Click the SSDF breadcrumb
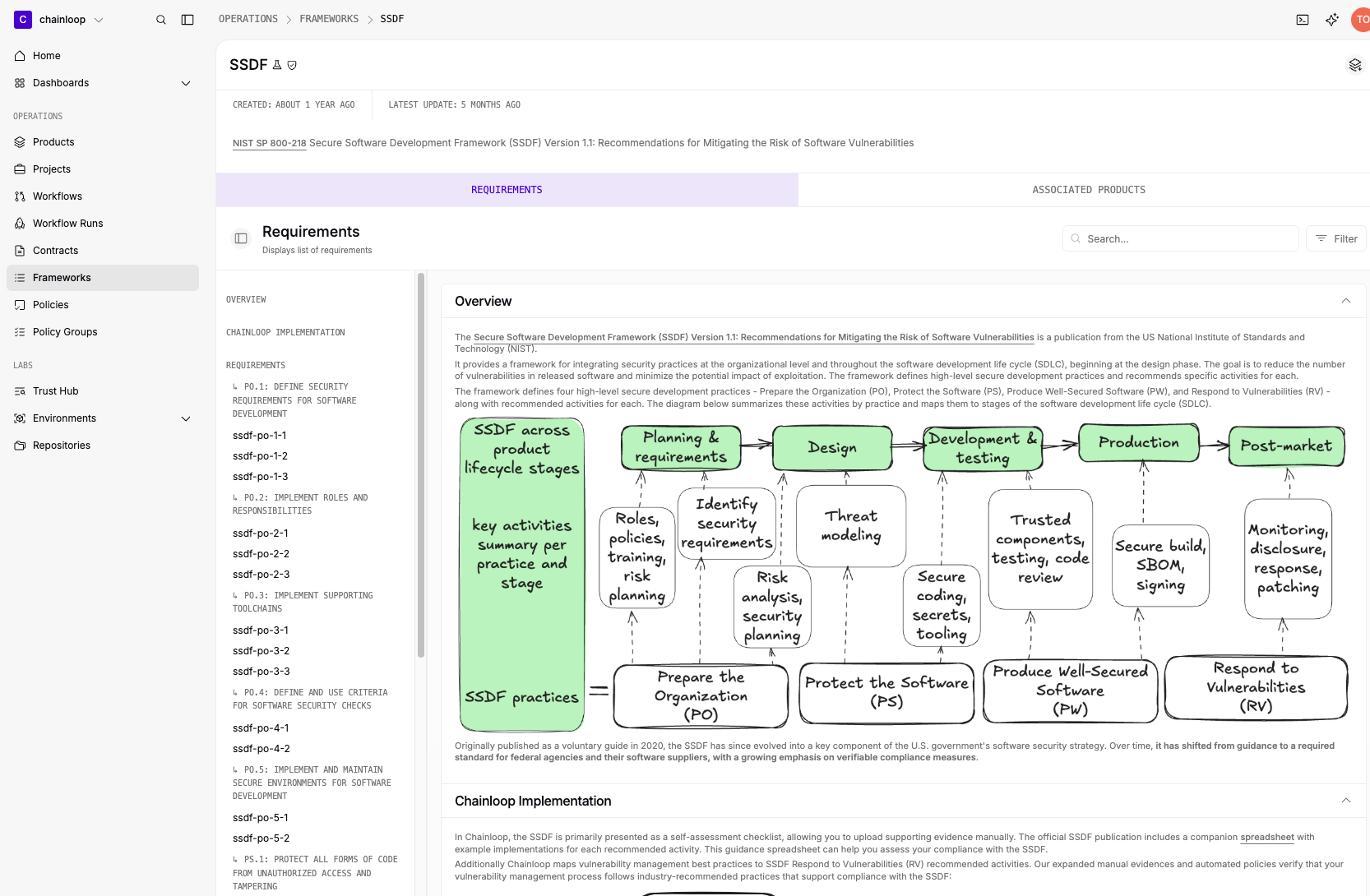The width and height of the screenshot is (1370, 896). coord(392,19)
